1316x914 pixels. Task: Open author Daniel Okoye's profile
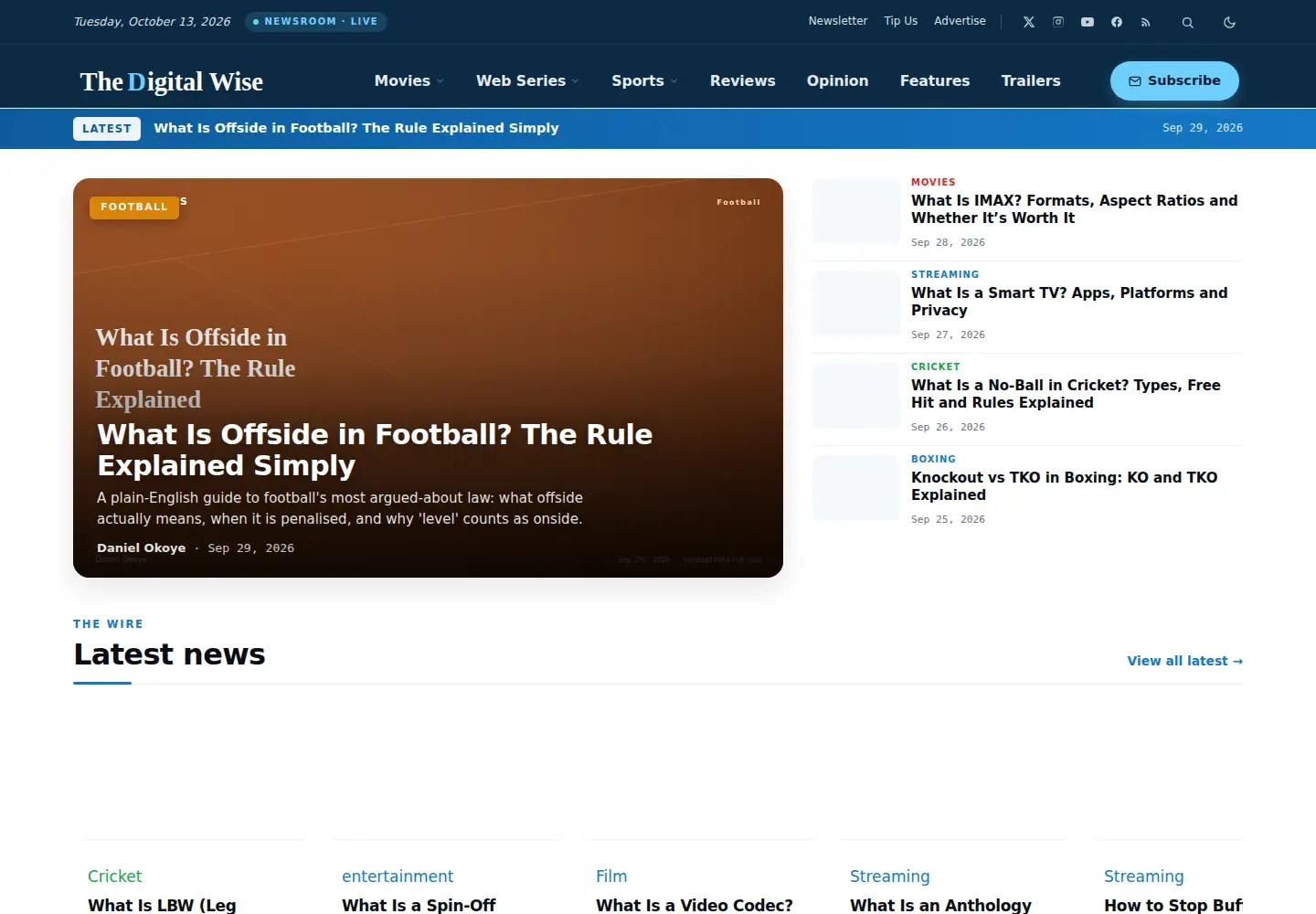(x=142, y=548)
